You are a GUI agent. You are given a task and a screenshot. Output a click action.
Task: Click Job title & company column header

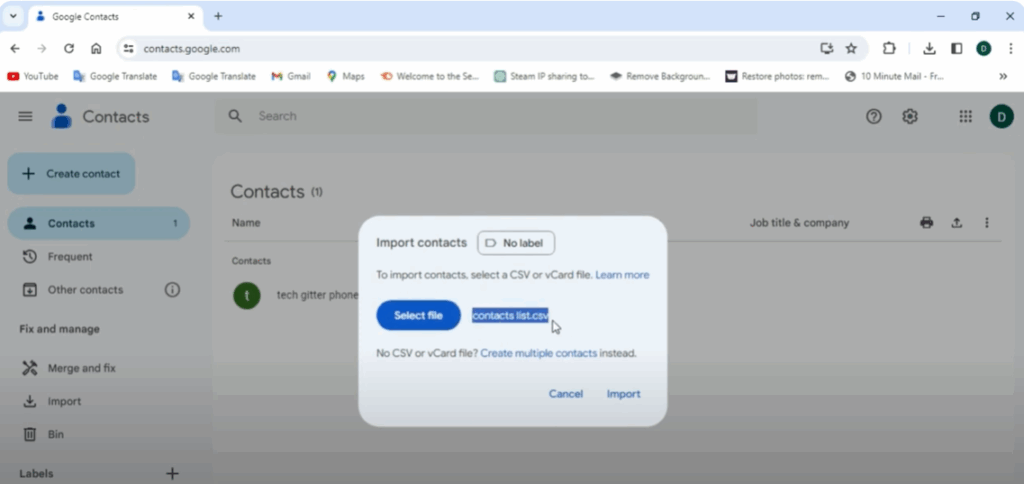(x=799, y=223)
